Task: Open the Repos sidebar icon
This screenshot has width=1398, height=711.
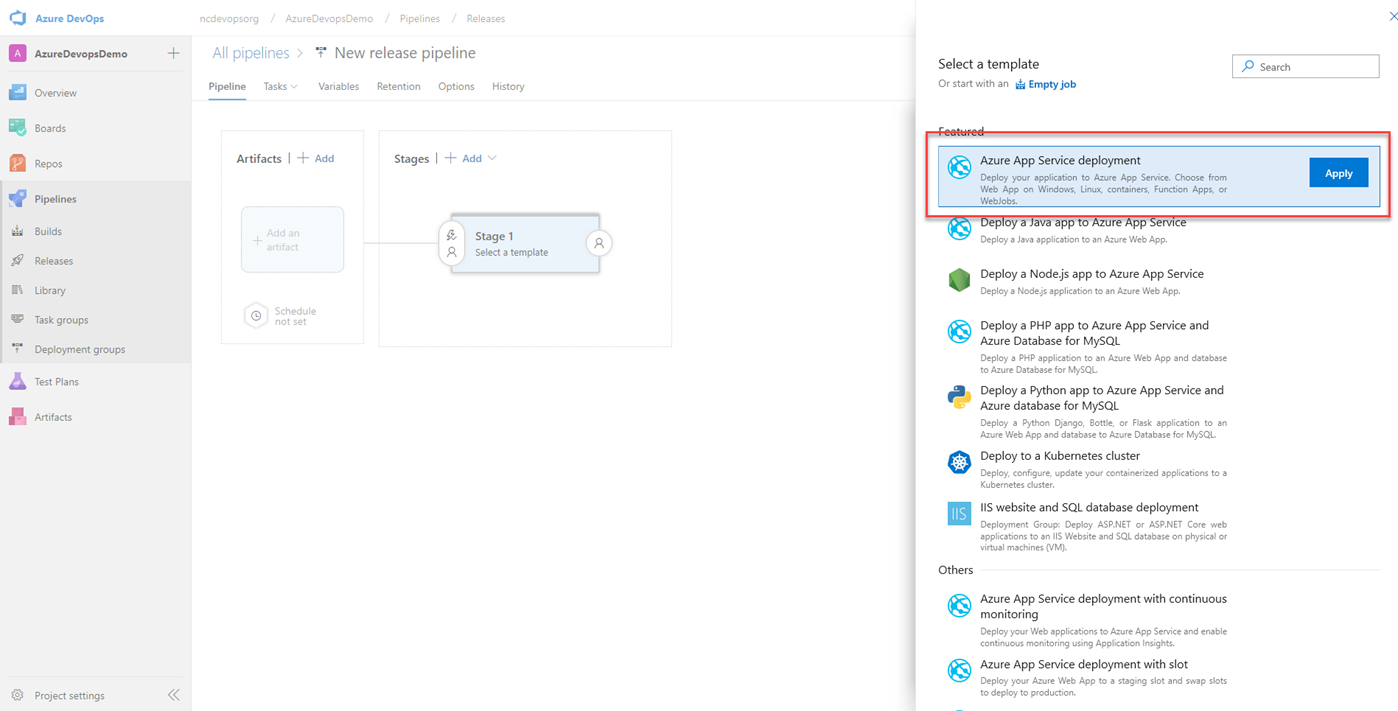Action: coord(17,163)
